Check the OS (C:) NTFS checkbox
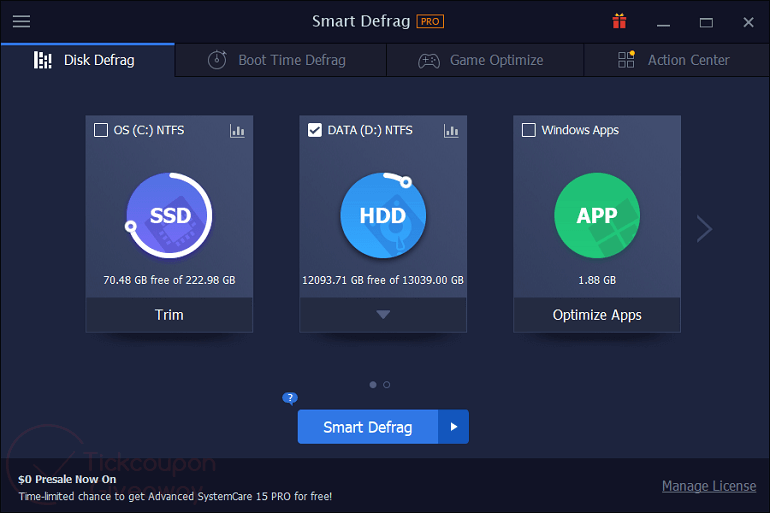The height and width of the screenshot is (513, 770). click(101, 130)
